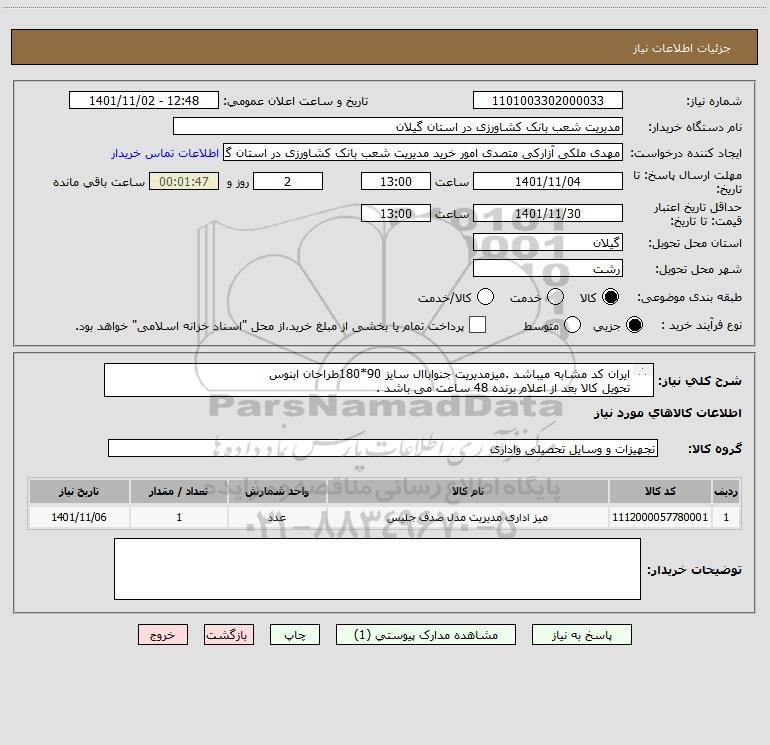
Task: Click the بازگشت back button
Action: [229, 635]
